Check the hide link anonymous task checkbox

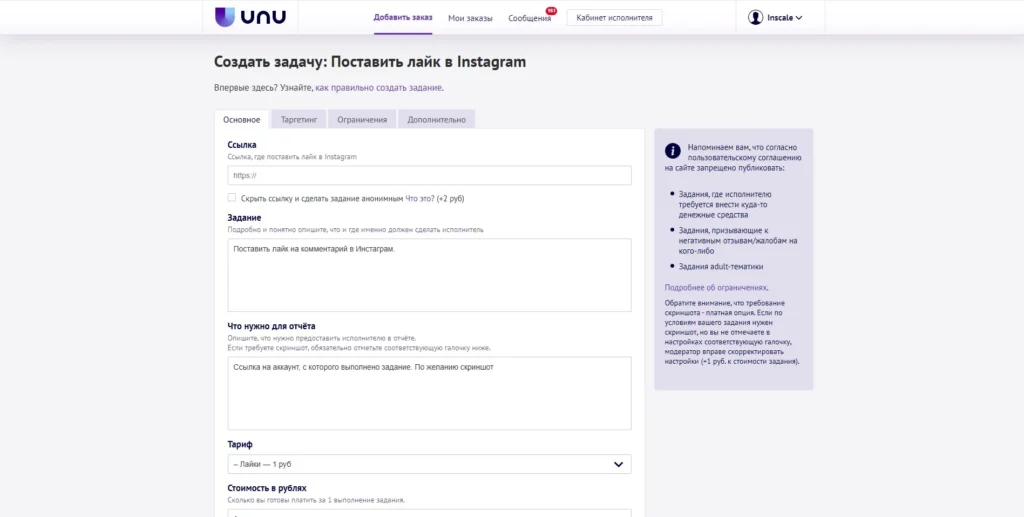click(232, 197)
